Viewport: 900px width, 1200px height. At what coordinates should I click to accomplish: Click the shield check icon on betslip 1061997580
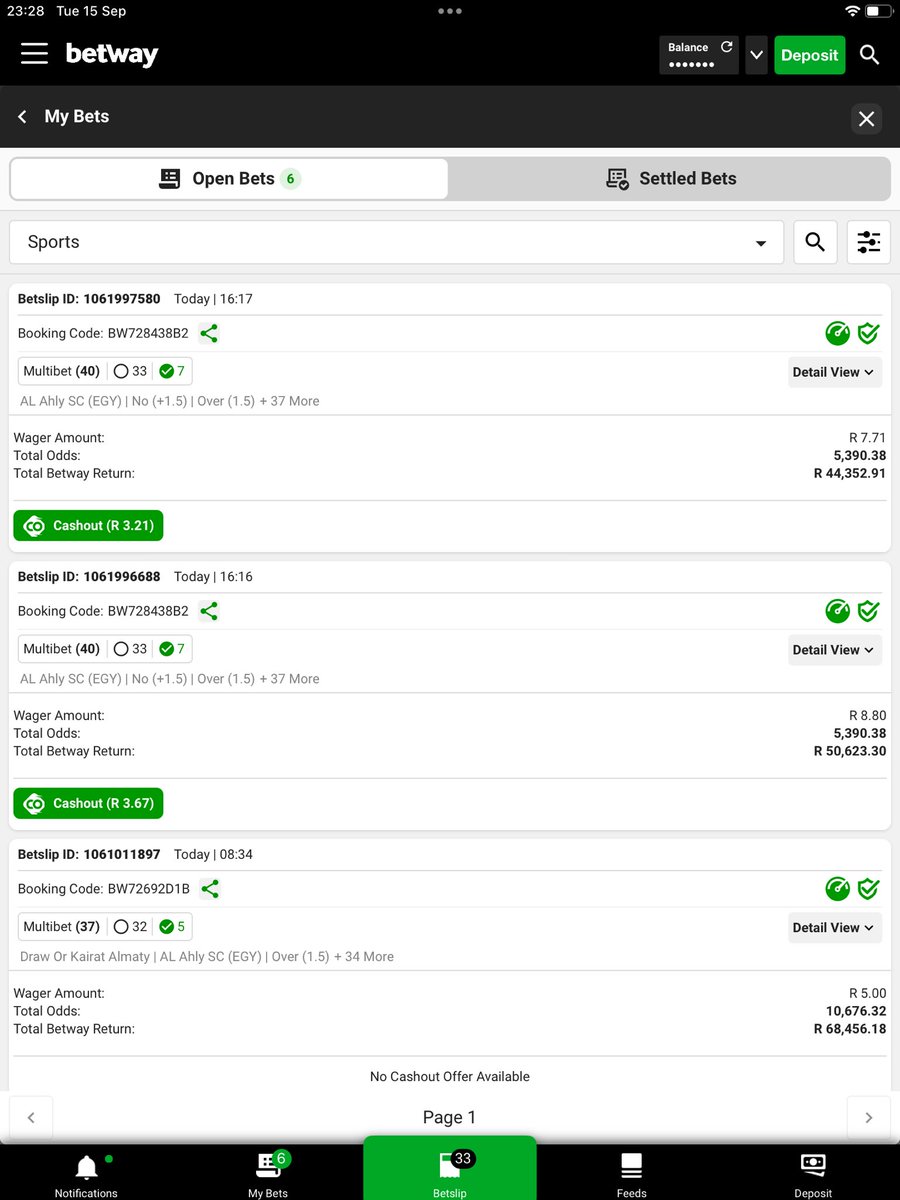[868, 333]
